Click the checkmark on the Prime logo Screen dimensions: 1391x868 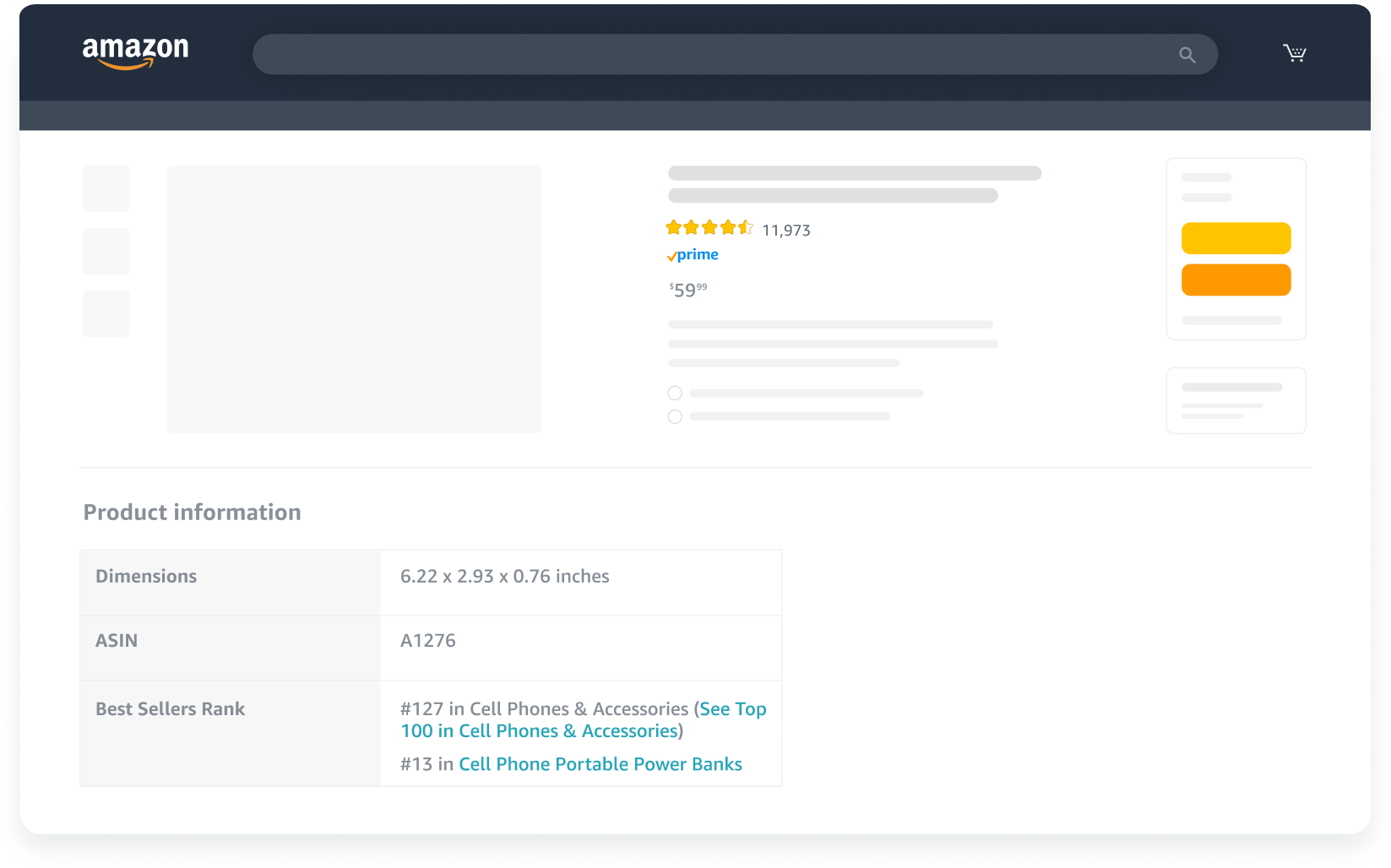[672, 254]
